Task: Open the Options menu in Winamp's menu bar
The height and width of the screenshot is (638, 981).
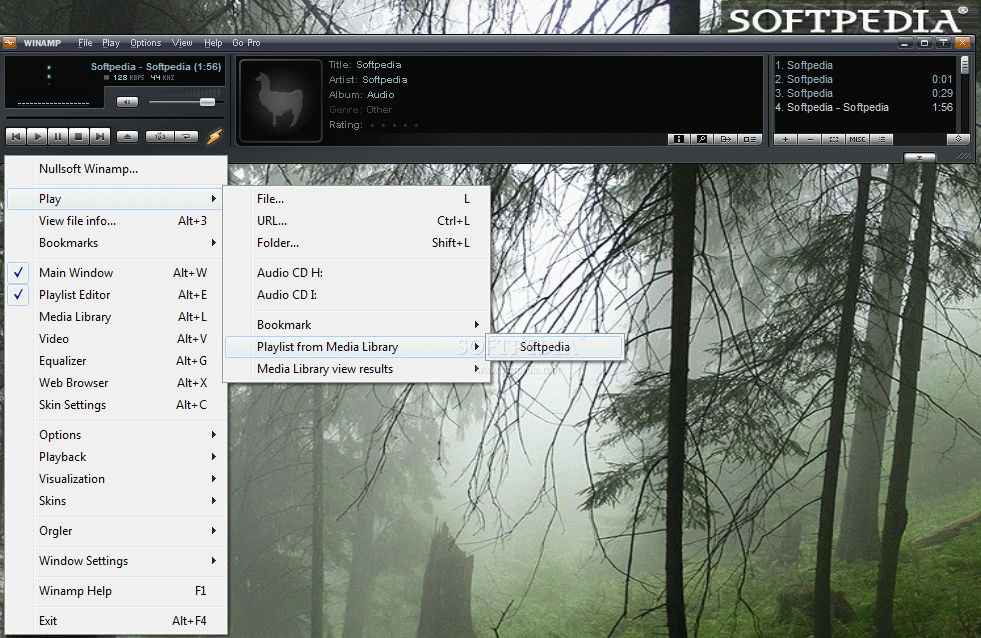Action: [146, 43]
